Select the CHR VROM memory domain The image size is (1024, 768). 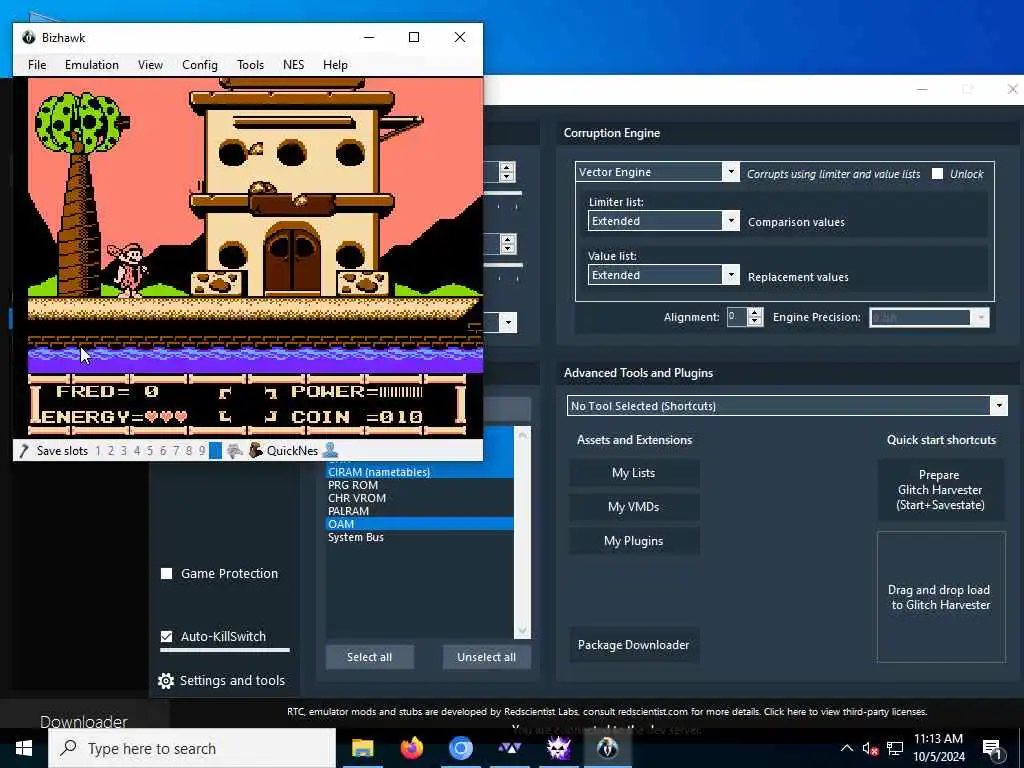(x=419, y=498)
